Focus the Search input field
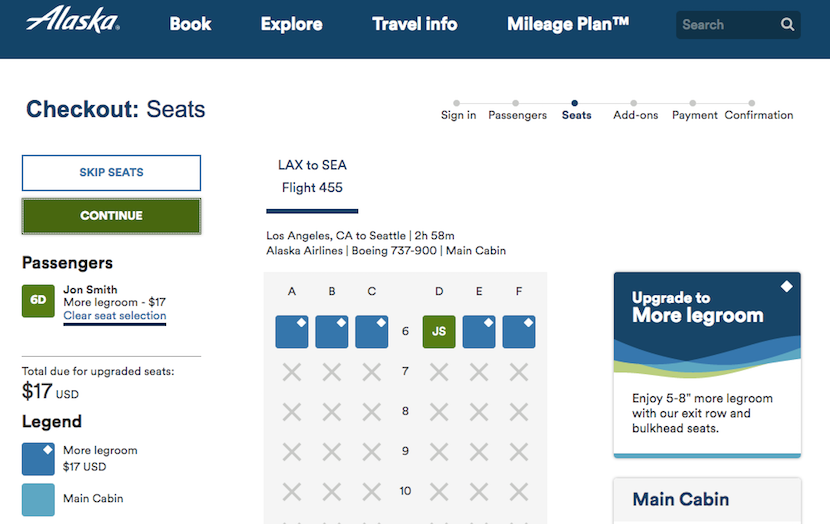The width and height of the screenshot is (830, 524). point(728,24)
